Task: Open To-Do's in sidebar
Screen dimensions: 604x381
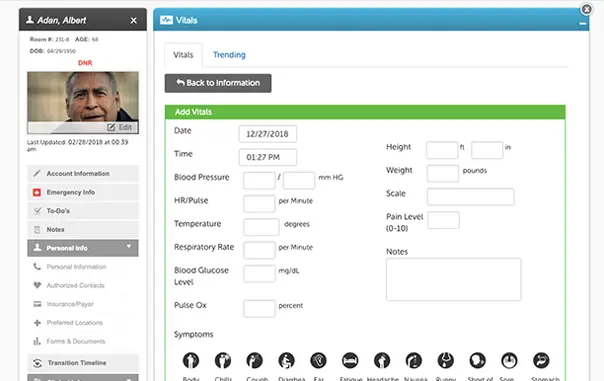Action: [83, 211]
